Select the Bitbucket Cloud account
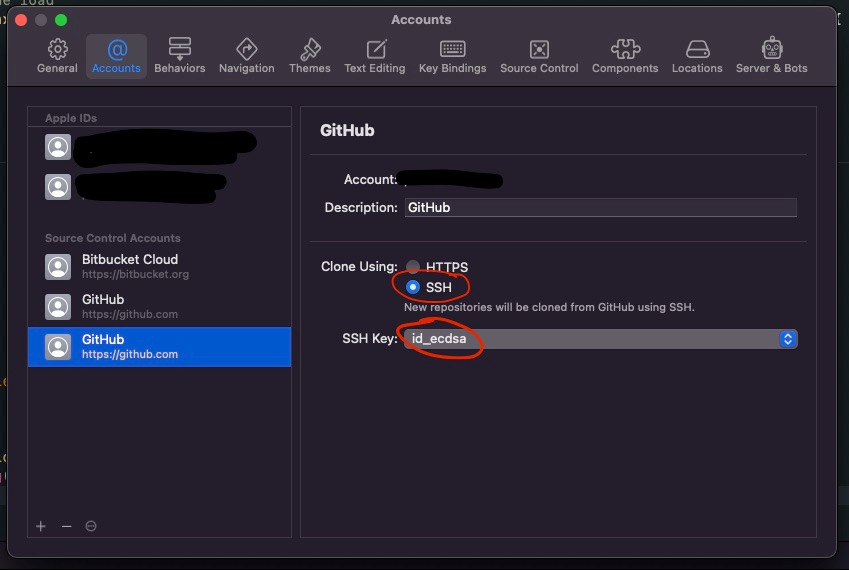Viewport: 849px width, 570px height. pyautogui.click(x=159, y=266)
